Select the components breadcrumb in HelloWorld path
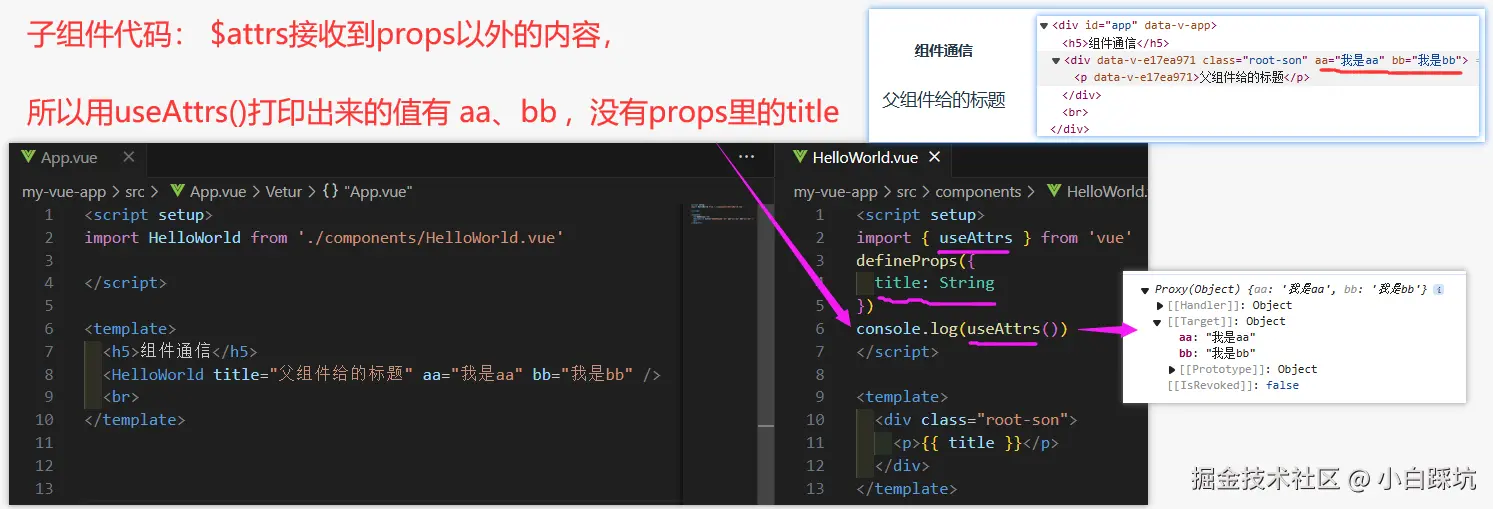This screenshot has height=509, width=1493. pos(978,191)
